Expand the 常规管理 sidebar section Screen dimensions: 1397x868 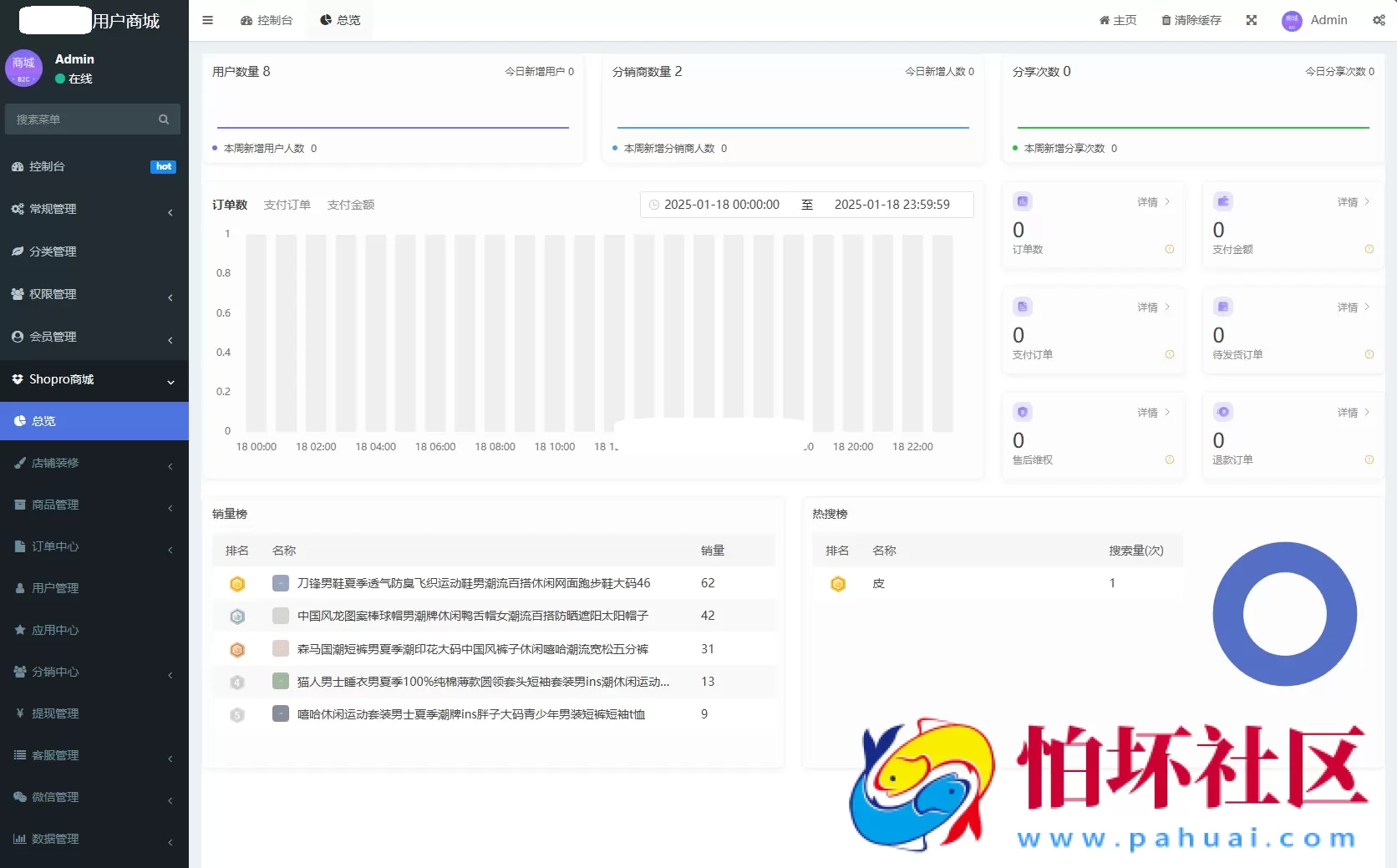(x=92, y=209)
